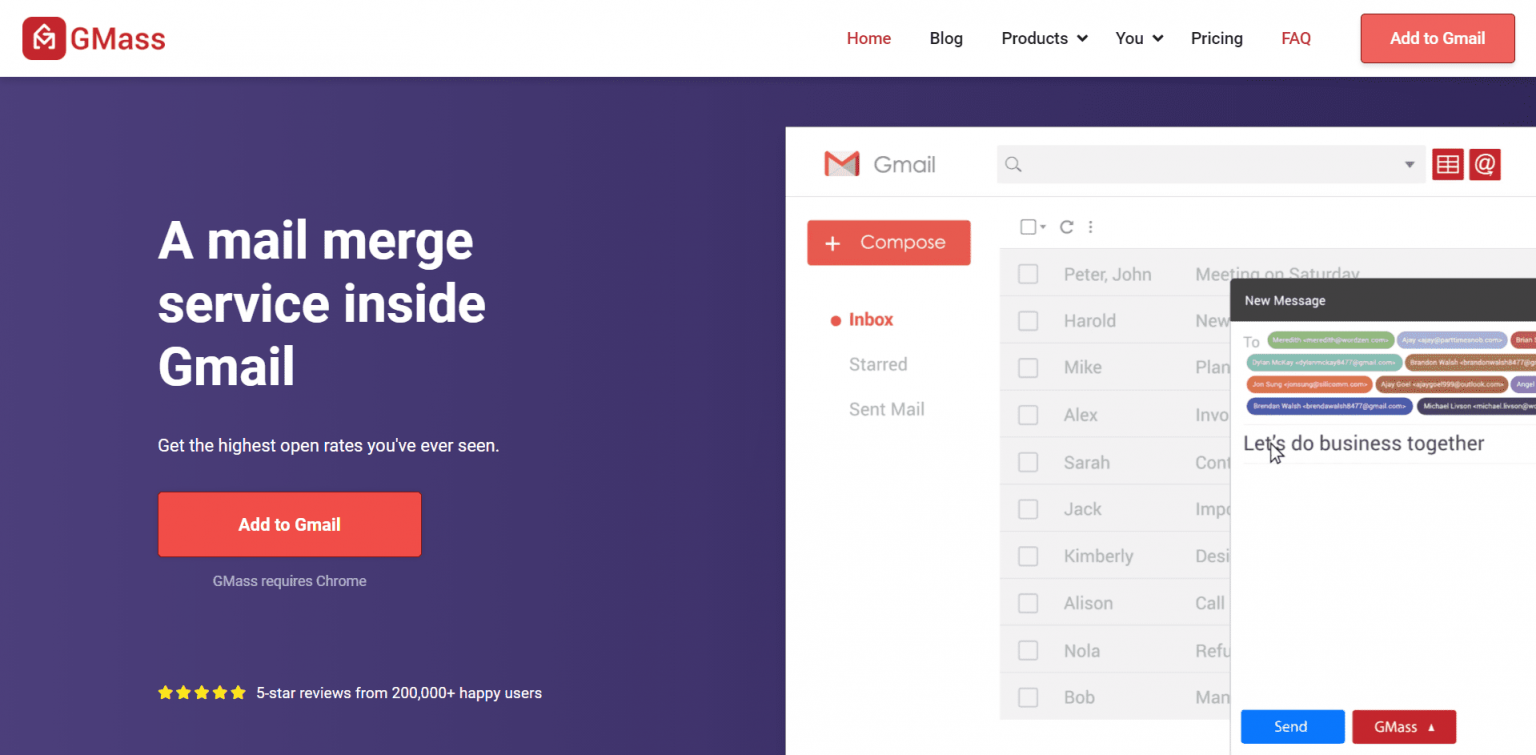Click the Add to Gmail hero button
Viewport: 1536px width, 755px height.
tap(289, 524)
